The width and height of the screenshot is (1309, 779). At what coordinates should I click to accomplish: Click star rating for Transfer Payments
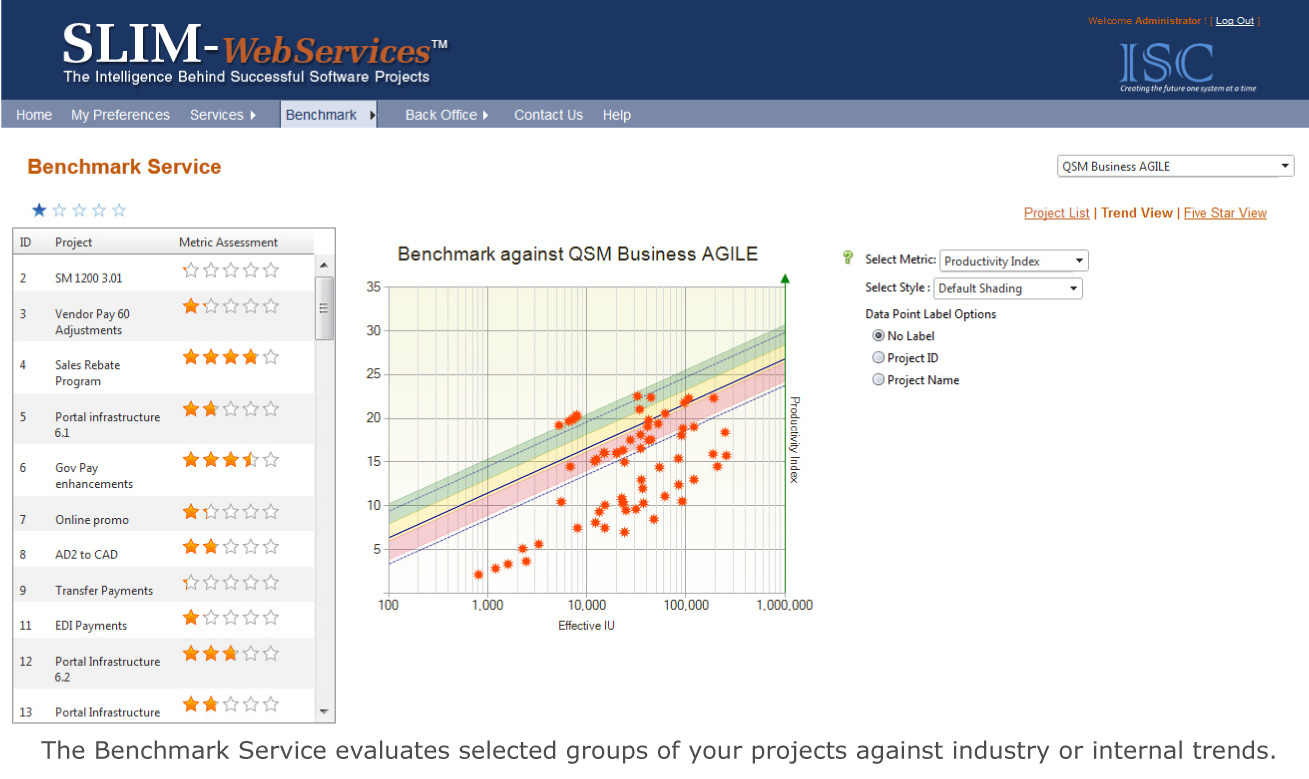click(x=231, y=582)
